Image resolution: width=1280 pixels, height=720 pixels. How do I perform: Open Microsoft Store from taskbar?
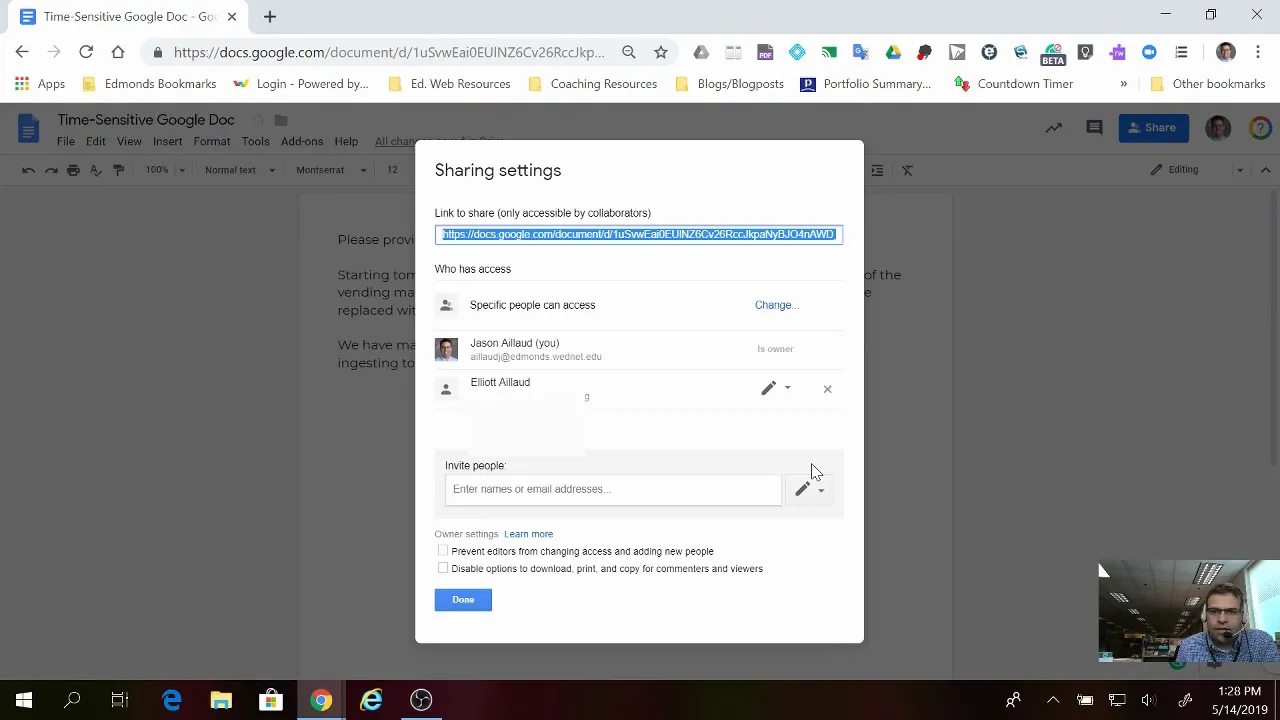tap(271, 700)
